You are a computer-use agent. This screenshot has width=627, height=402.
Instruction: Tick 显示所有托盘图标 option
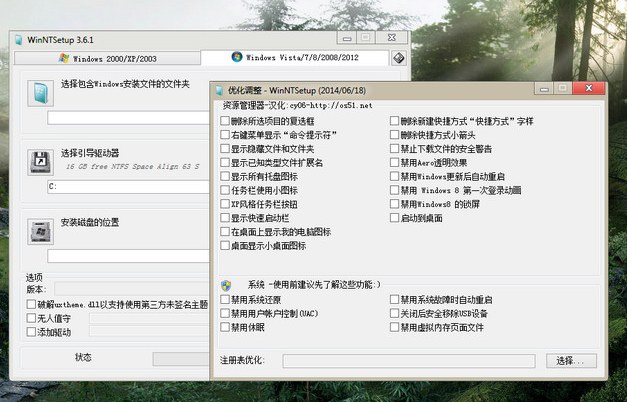pyautogui.click(x=225, y=176)
